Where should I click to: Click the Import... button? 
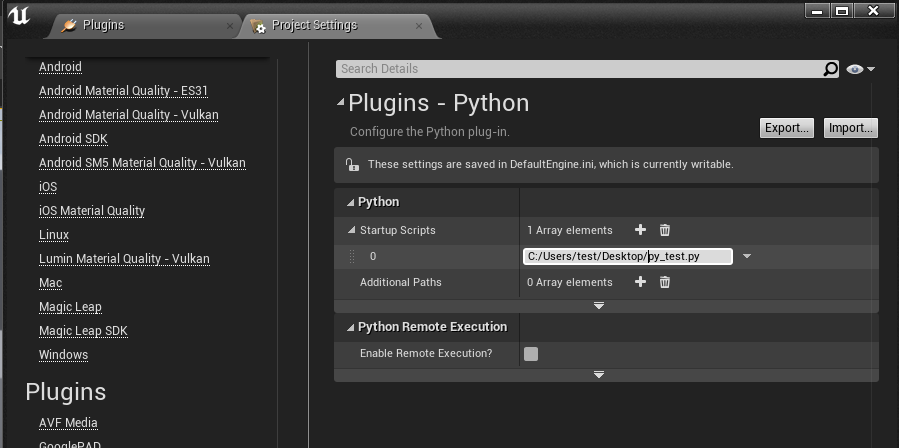pyautogui.click(x=851, y=128)
